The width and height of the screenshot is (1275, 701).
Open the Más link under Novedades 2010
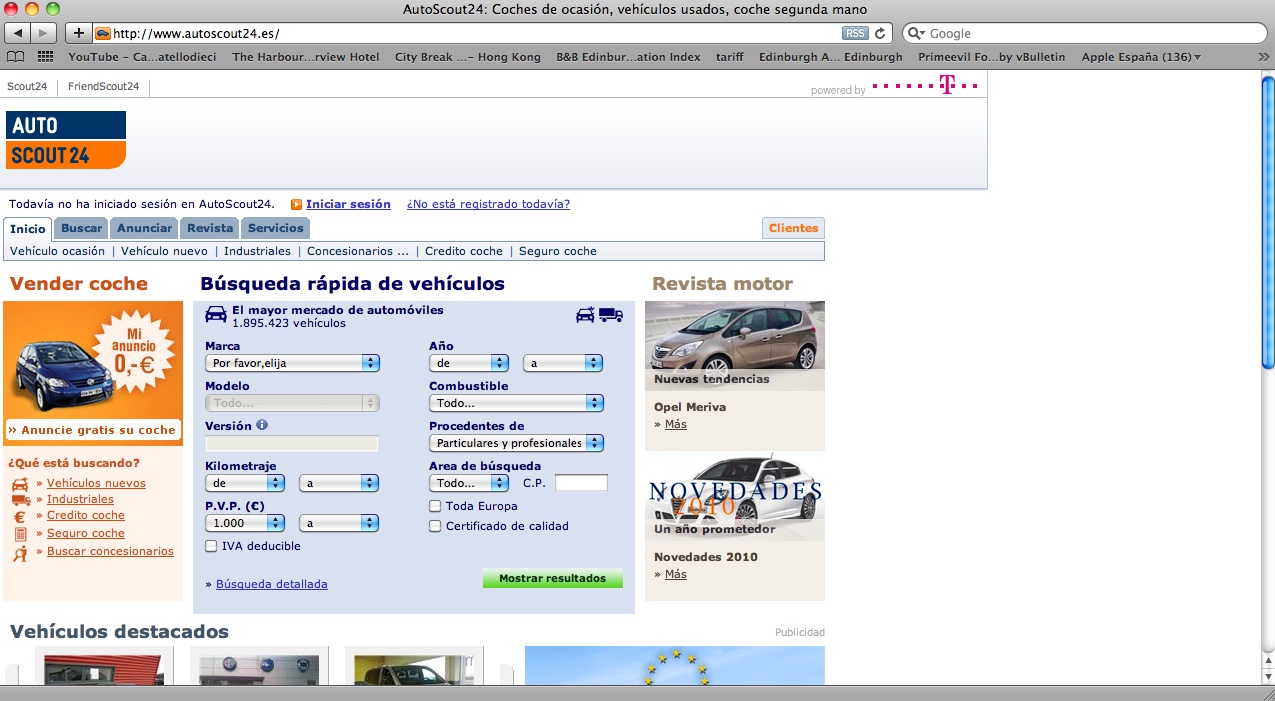tap(676, 574)
